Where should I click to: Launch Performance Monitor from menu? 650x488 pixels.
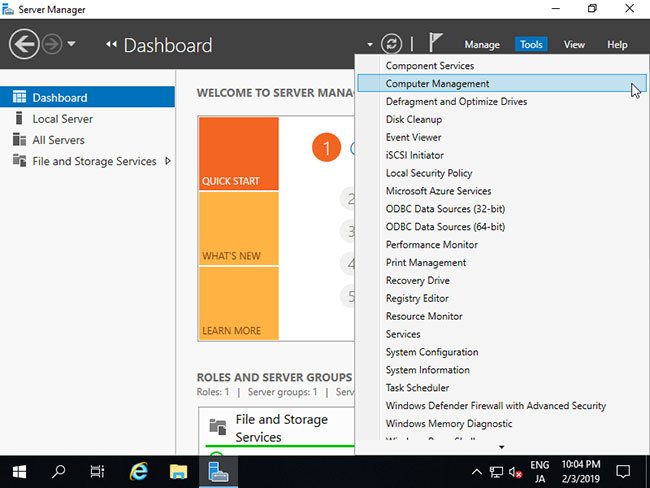pyautogui.click(x=502, y=245)
